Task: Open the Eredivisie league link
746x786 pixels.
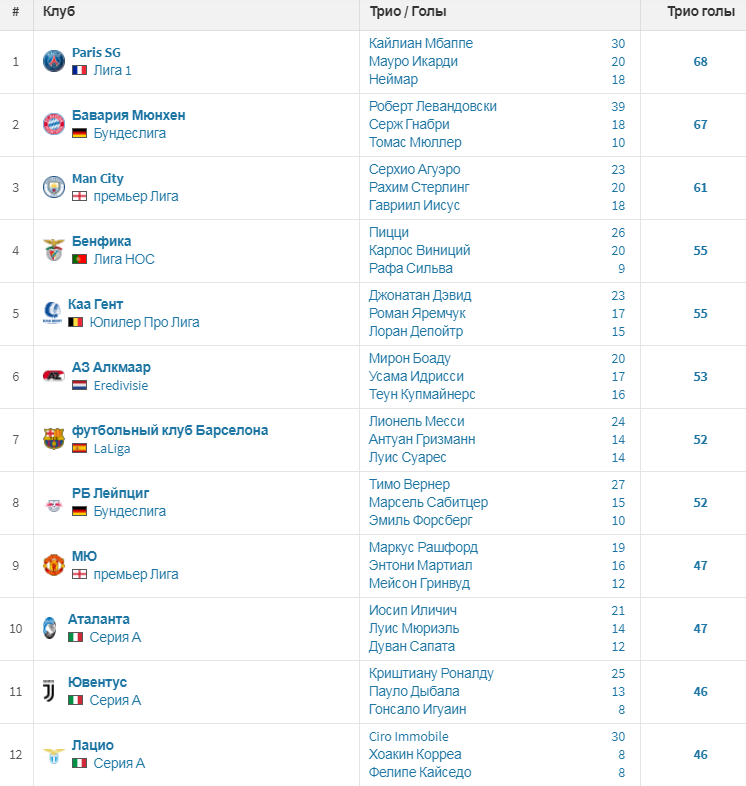Action: [x=121, y=385]
